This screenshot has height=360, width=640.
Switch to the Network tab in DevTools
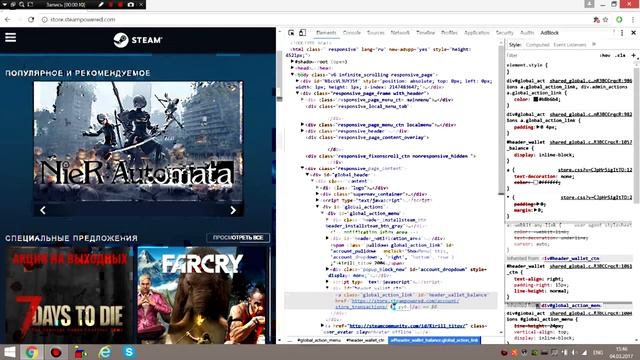[400, 33]
